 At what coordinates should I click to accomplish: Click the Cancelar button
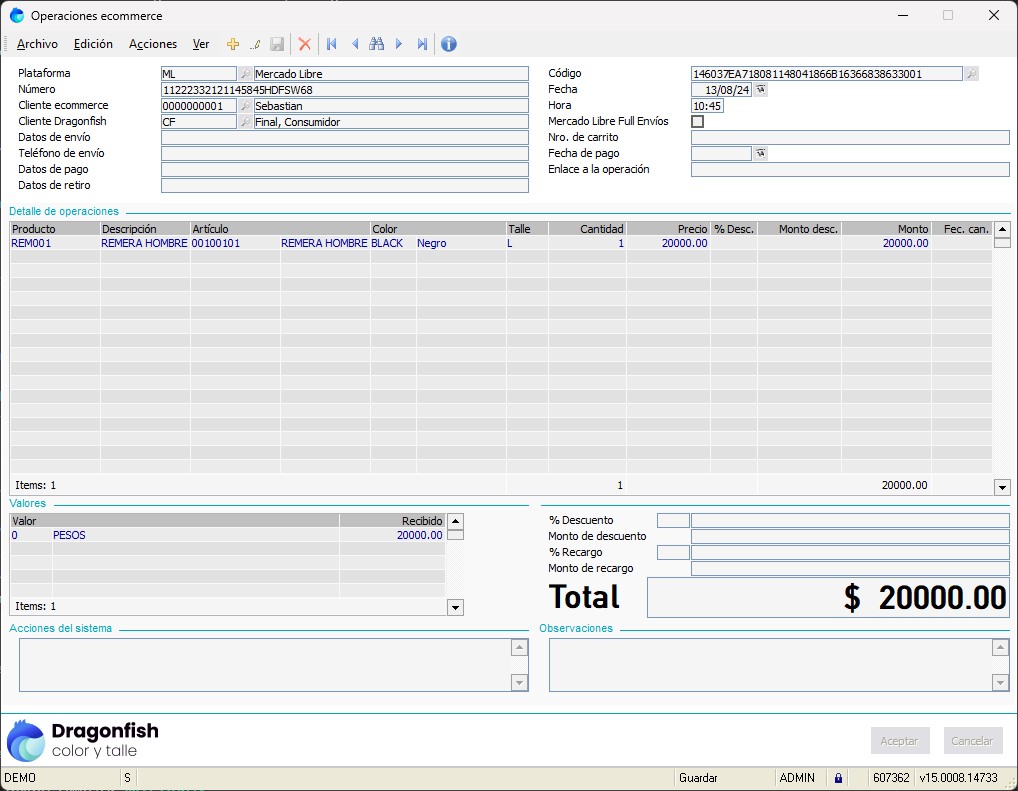tap(972, 741)
